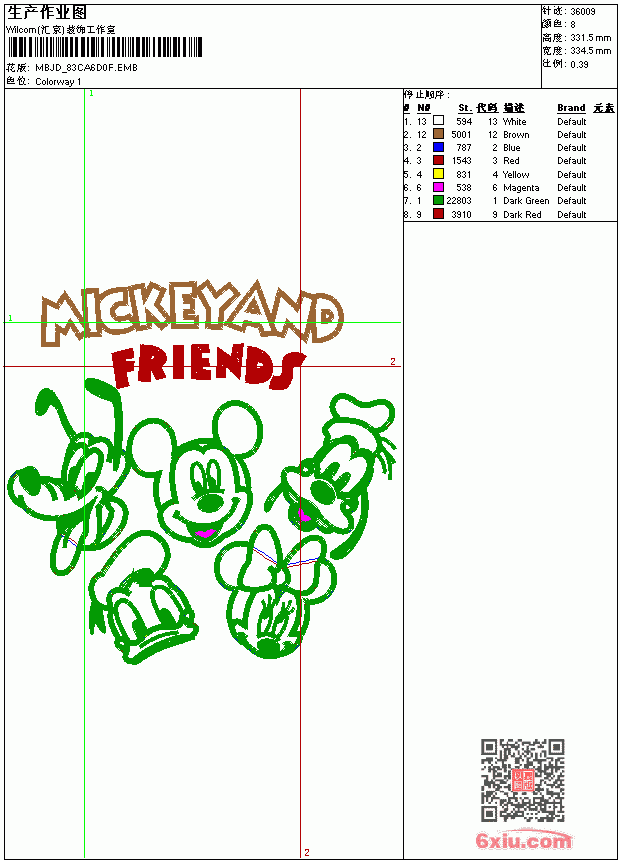Click the Minnie Mouse outline

point(274,592)
